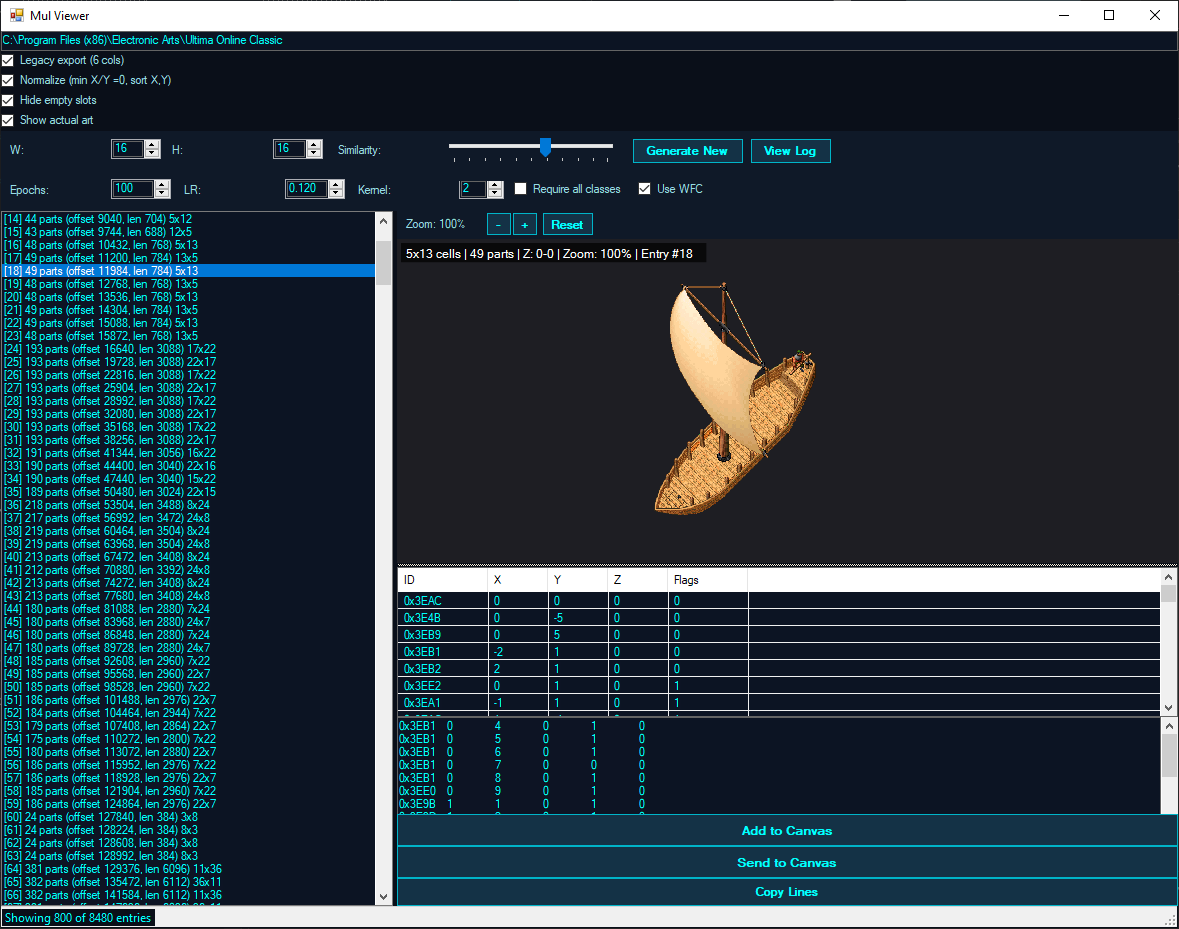Decrease LR with down arrow
Screen dimensions: 1179x929
pos(336,193)
